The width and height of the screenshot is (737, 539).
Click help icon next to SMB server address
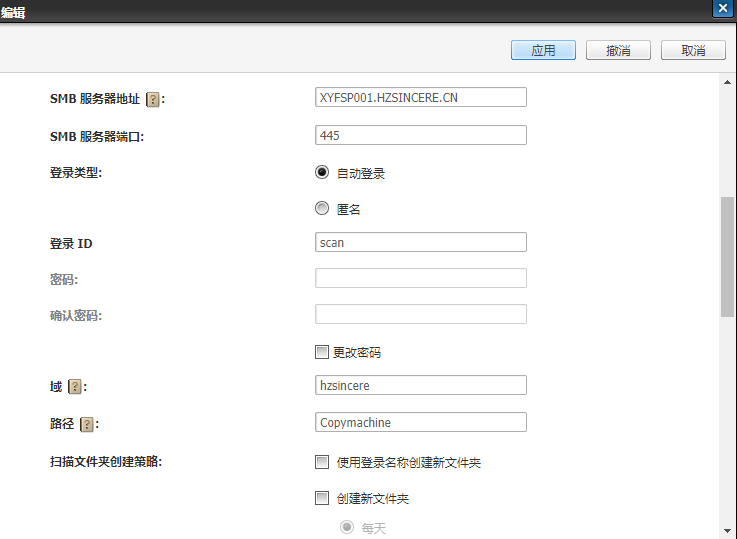tap(153, 99)
